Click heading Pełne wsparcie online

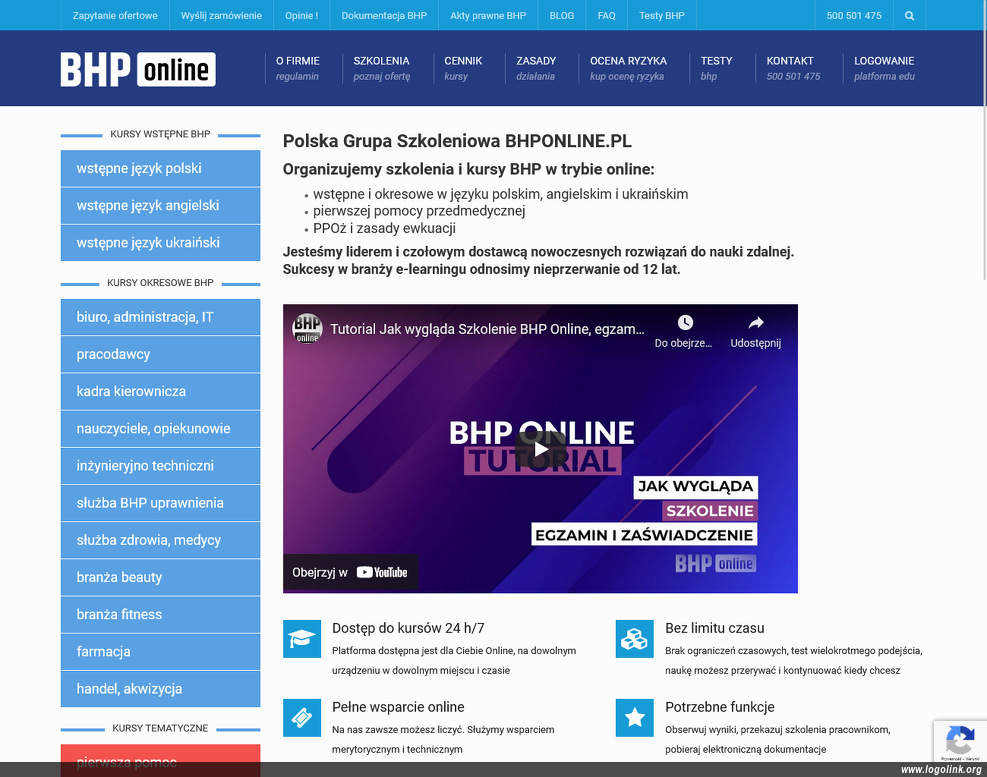tap(398, 706)
